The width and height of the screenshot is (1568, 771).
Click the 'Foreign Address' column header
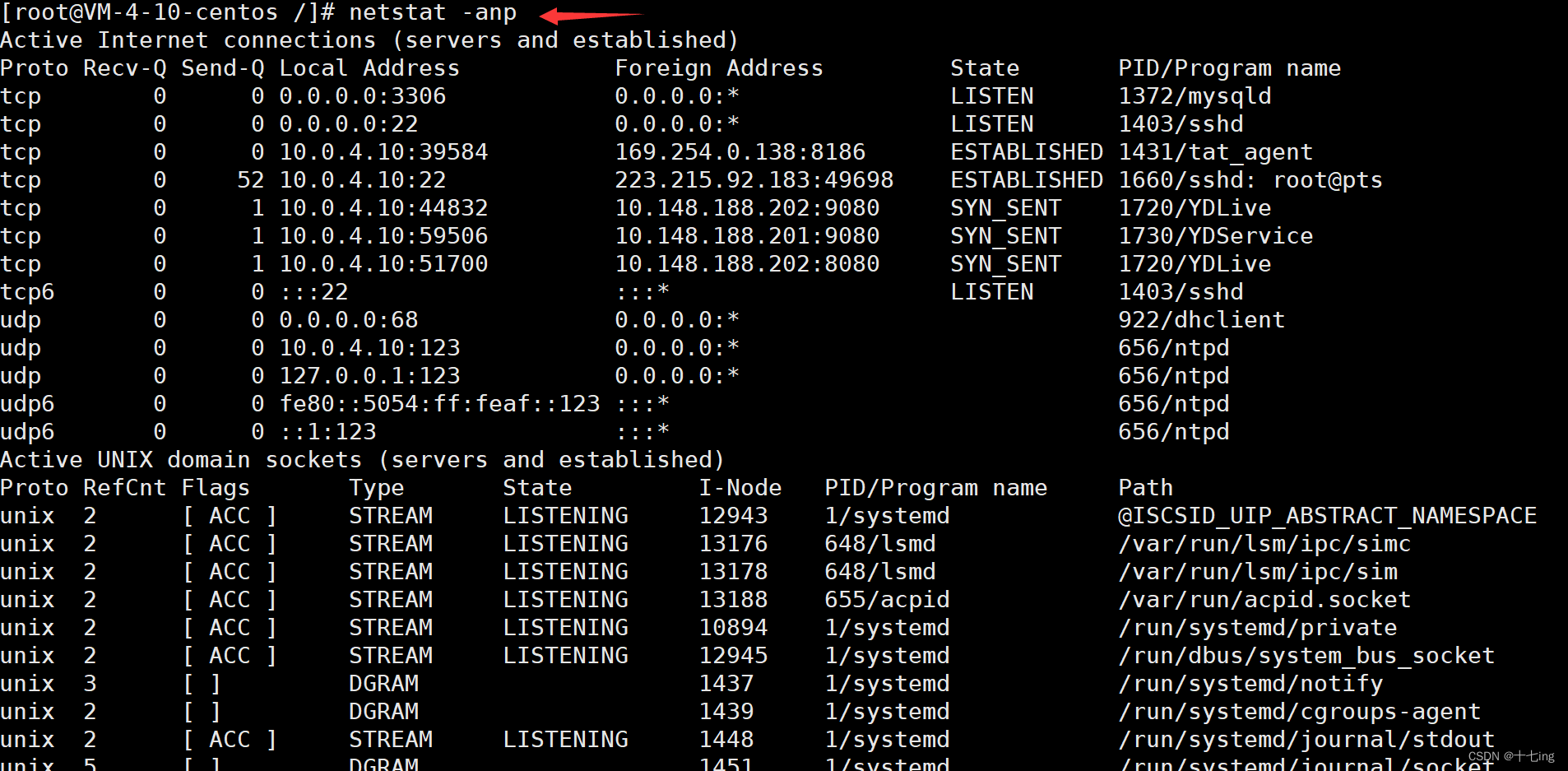719,68
